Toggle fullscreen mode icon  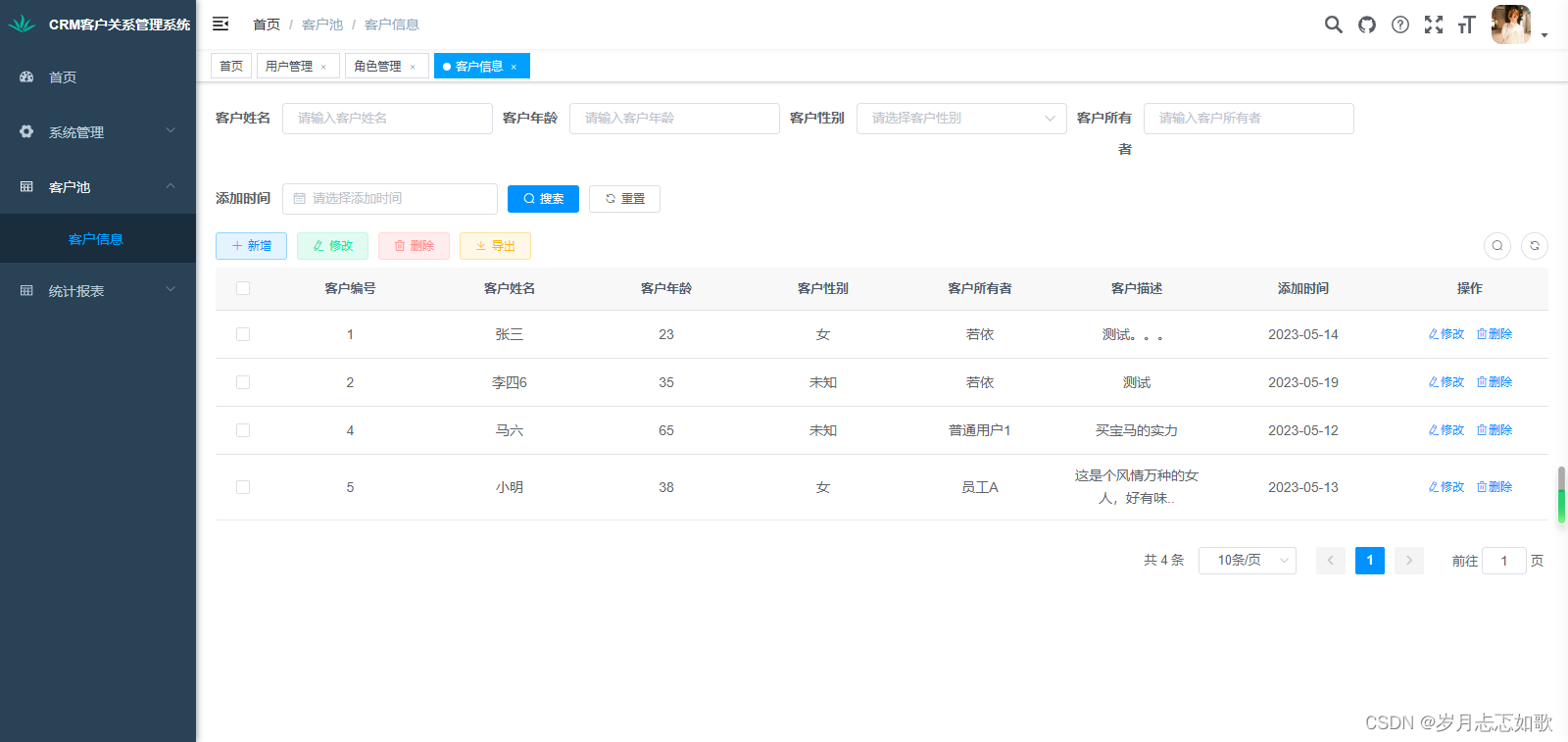coord(1433,25)
